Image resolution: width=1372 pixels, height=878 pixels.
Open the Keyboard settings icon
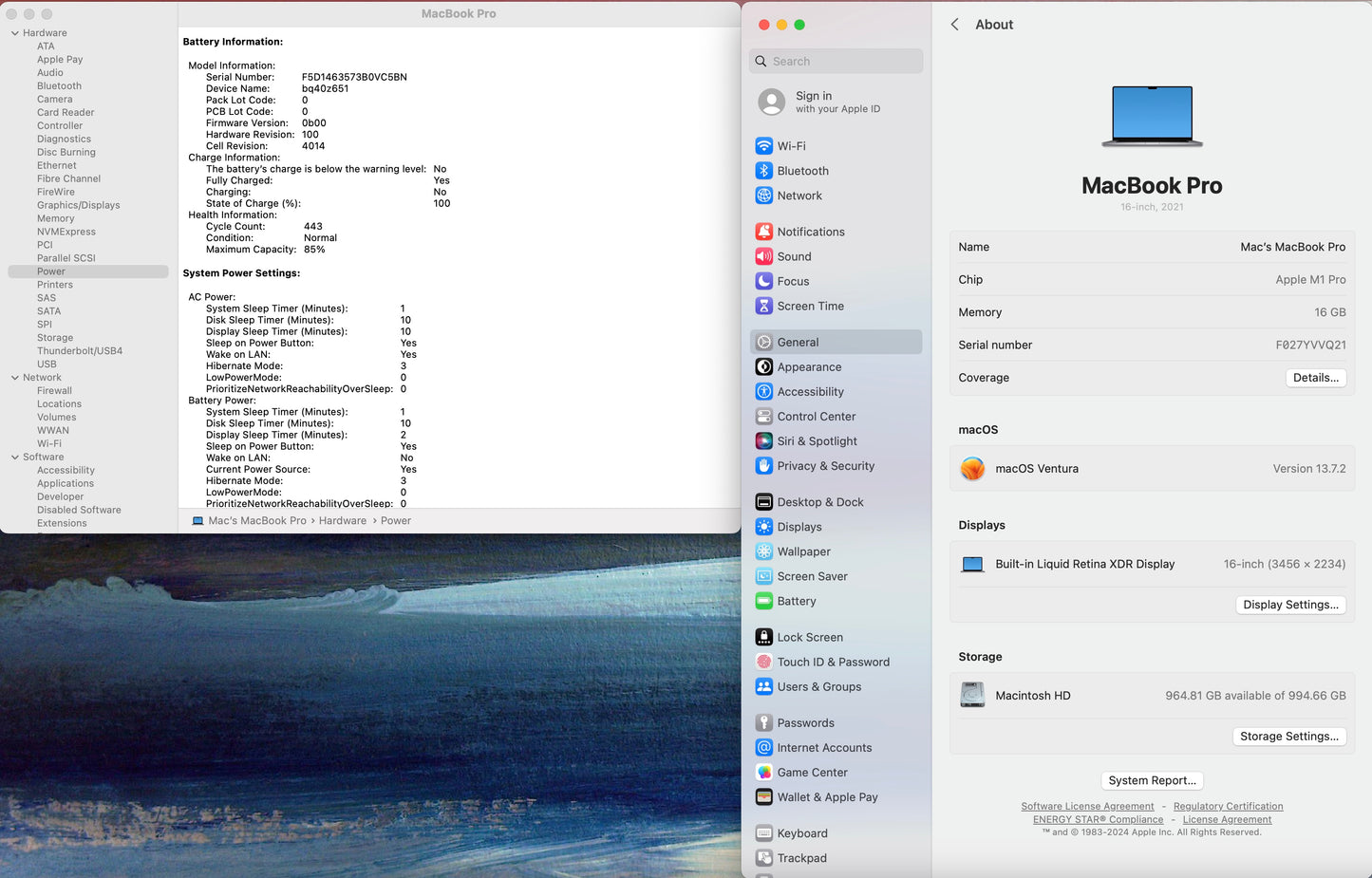764,833
